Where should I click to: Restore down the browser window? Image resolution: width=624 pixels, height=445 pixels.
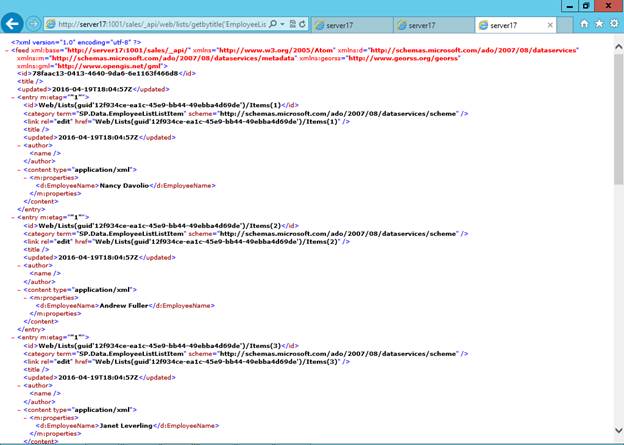[586, 6]
